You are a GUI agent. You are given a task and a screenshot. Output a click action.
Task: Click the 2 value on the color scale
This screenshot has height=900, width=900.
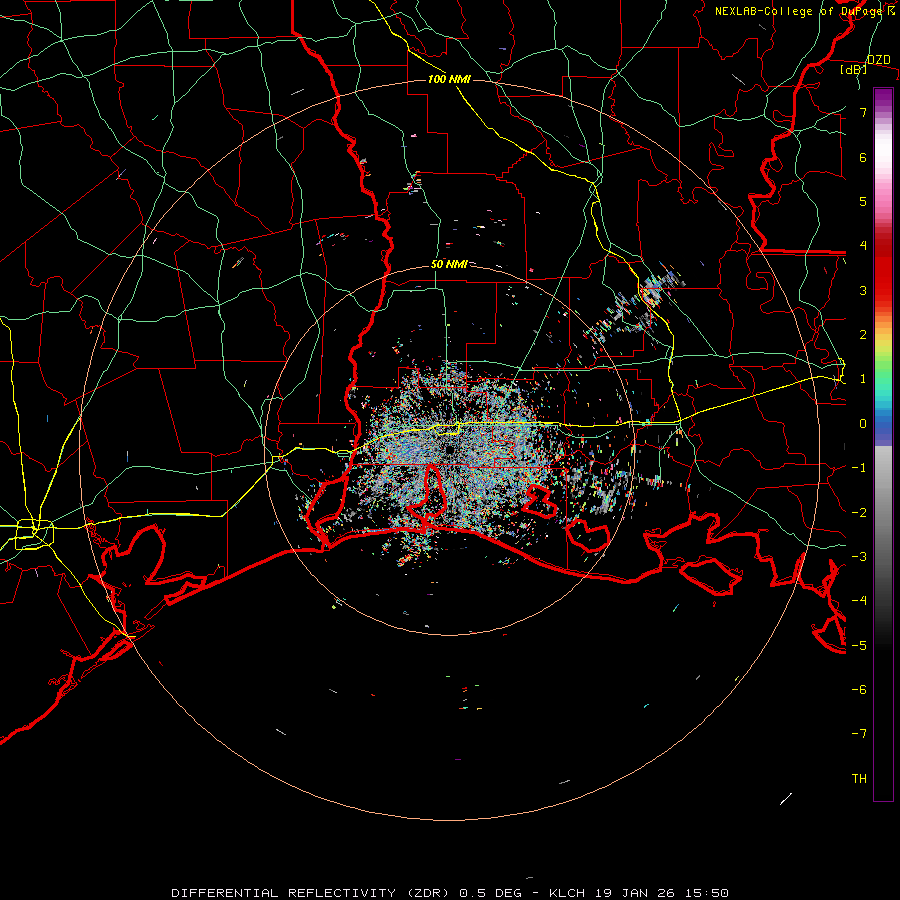tap(863, 335)
